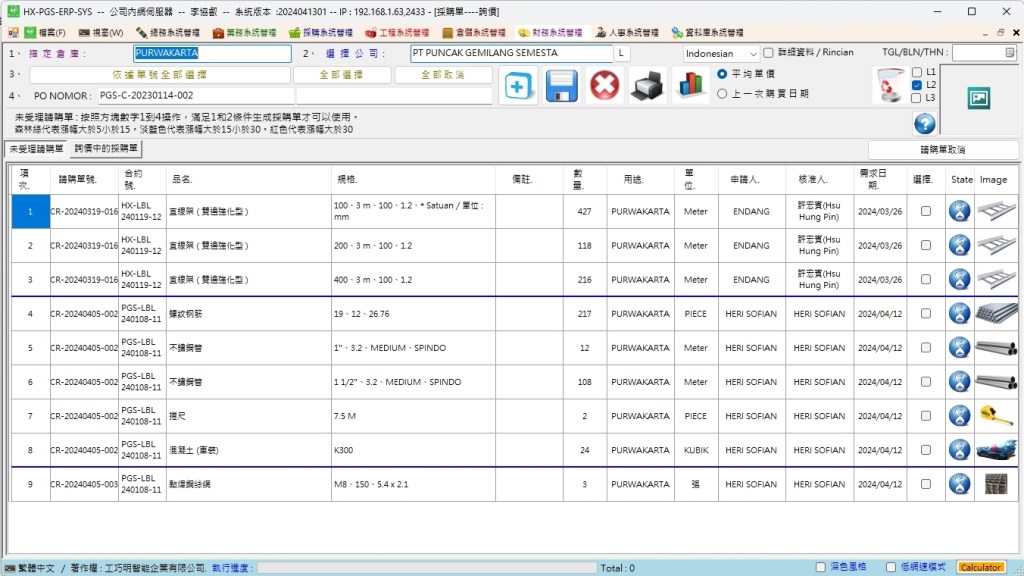Click the image viewer icon at top right

point(978,98)
